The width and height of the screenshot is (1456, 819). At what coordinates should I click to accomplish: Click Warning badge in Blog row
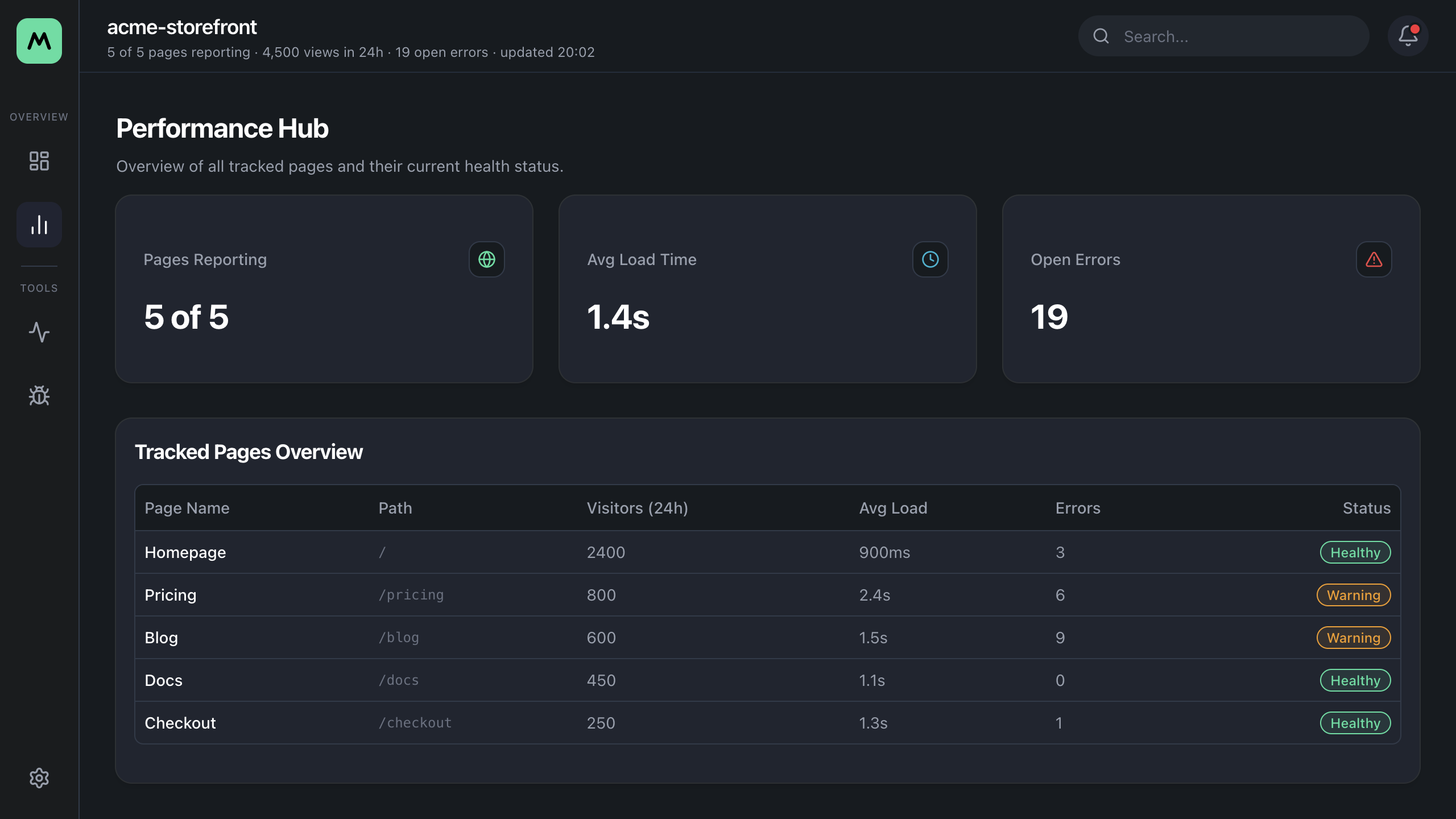(1354, 638)
